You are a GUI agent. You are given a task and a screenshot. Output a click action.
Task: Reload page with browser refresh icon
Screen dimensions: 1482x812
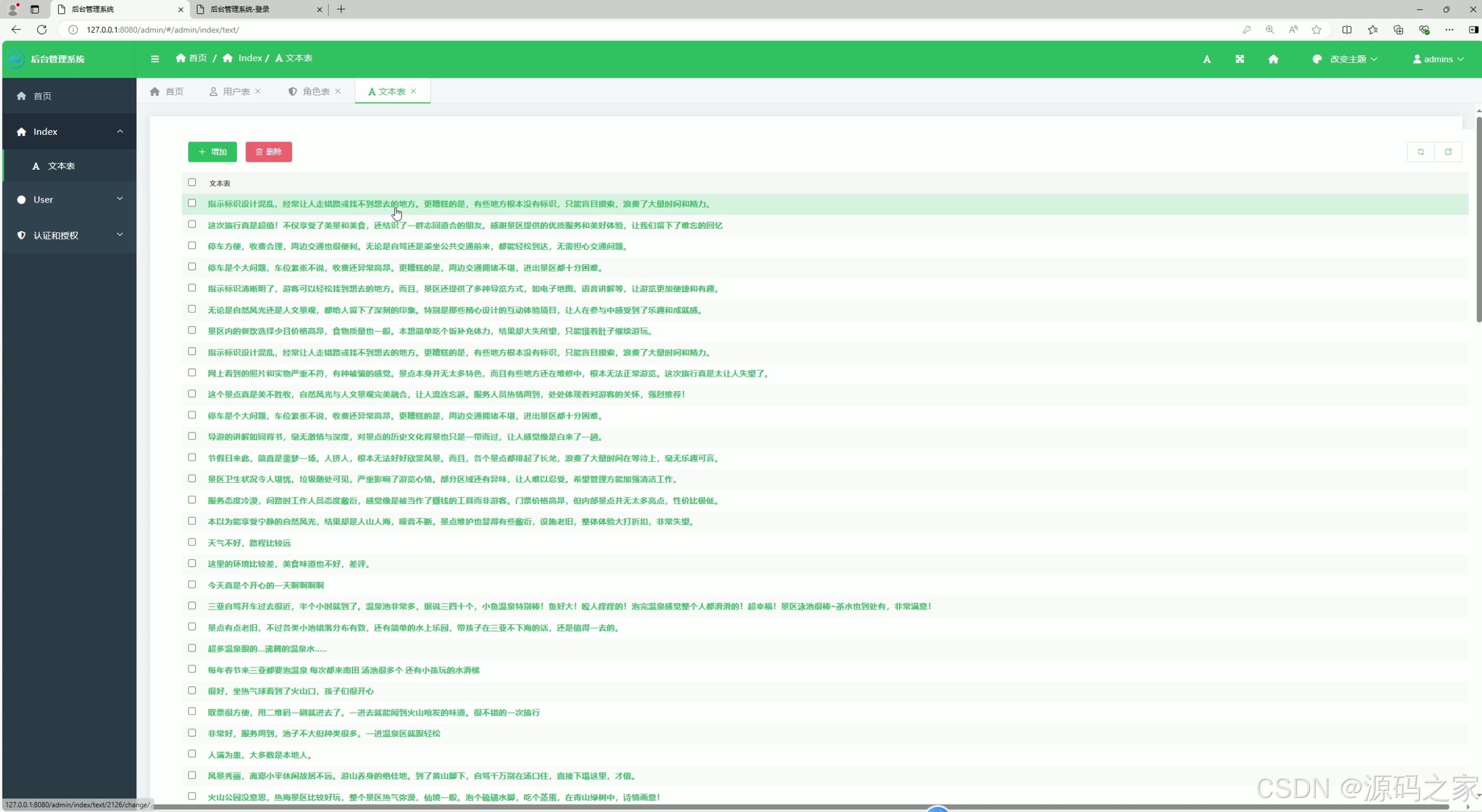click(41, 30)
